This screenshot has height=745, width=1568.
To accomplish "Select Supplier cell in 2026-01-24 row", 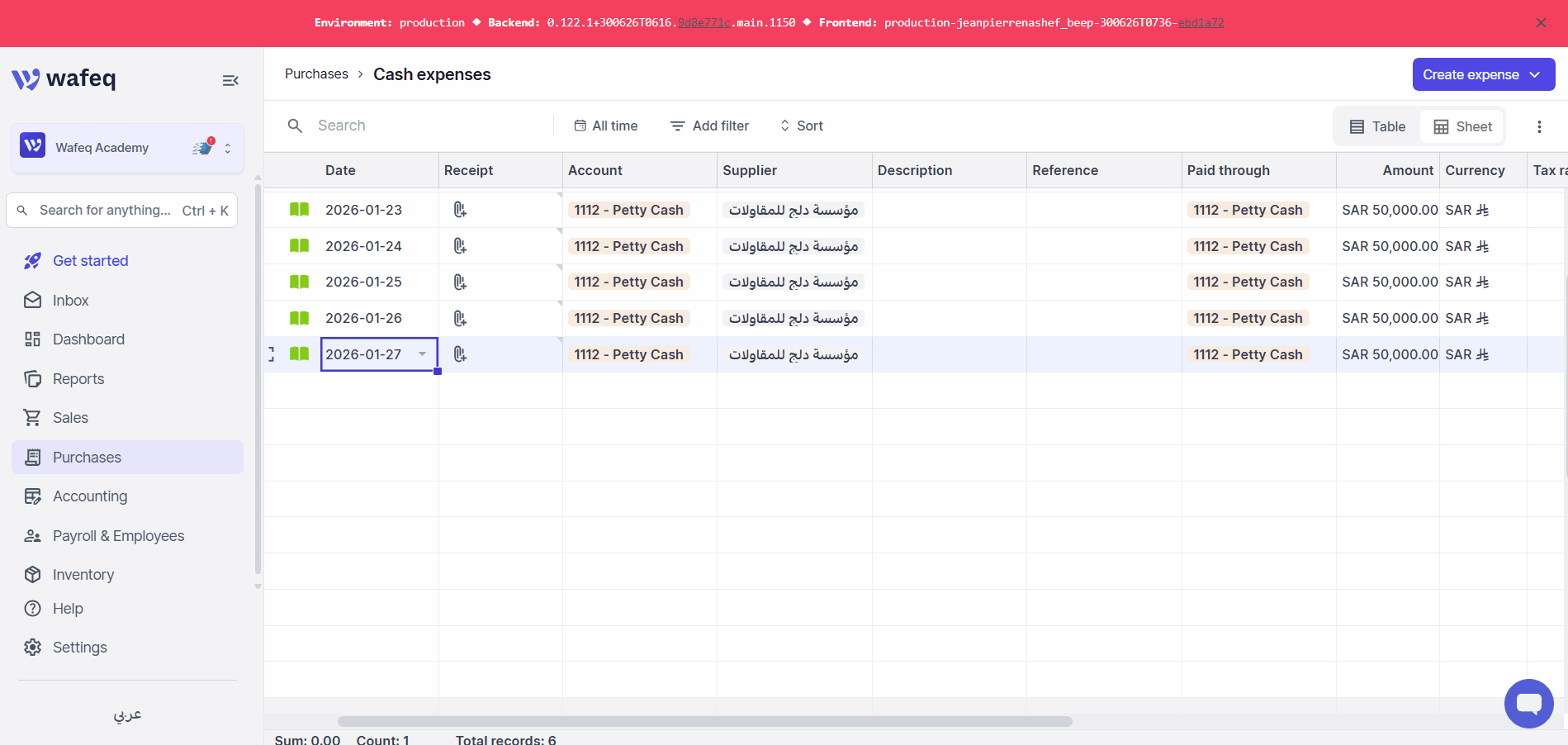I will (794, 246).
